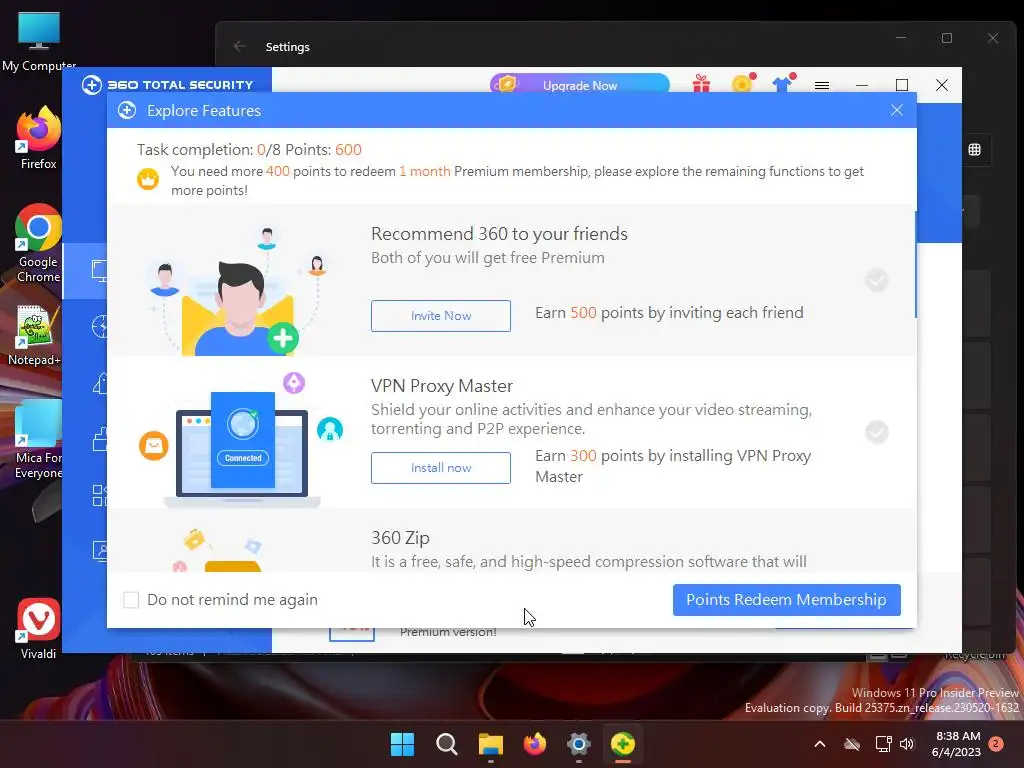Click the Recommend 360 task completion checkmark
The width and height of the screenshot is (1024, 768).
pos(876,280)
